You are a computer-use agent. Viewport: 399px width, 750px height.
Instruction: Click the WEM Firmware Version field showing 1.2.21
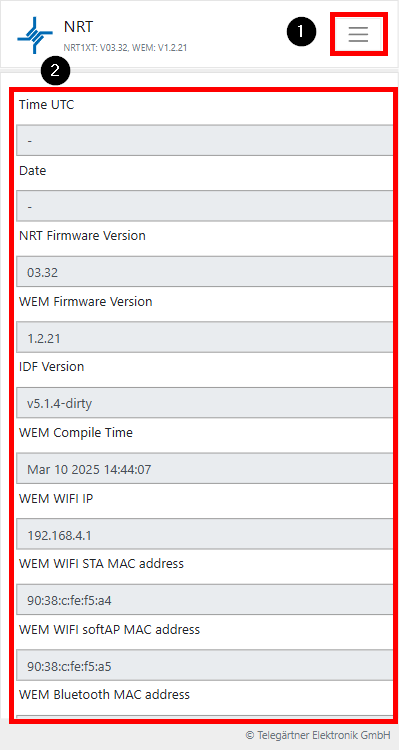click(205, 338)
